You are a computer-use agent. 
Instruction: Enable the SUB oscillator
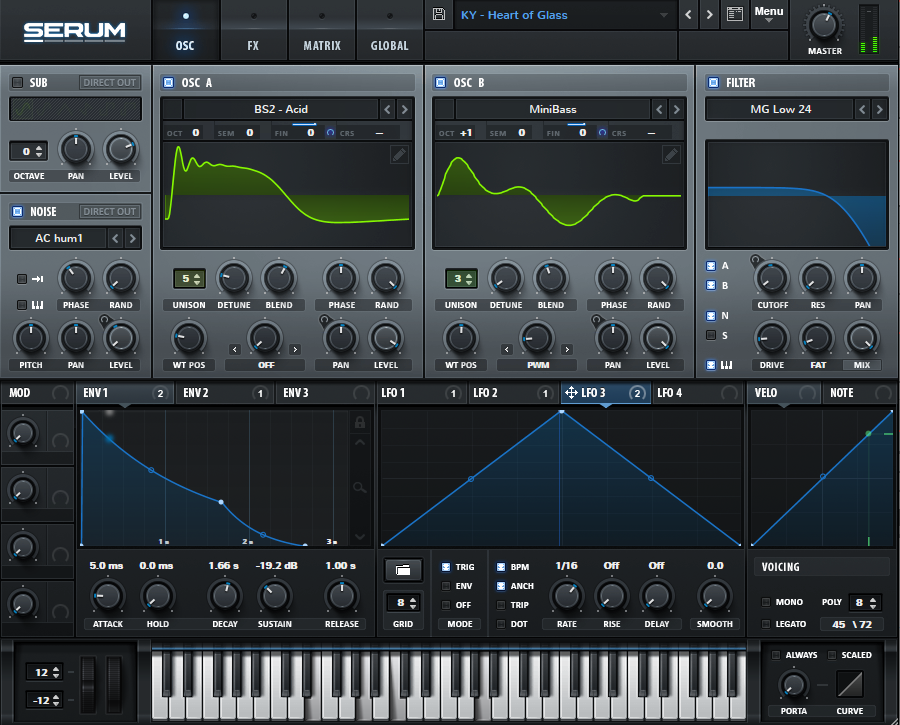18,82
